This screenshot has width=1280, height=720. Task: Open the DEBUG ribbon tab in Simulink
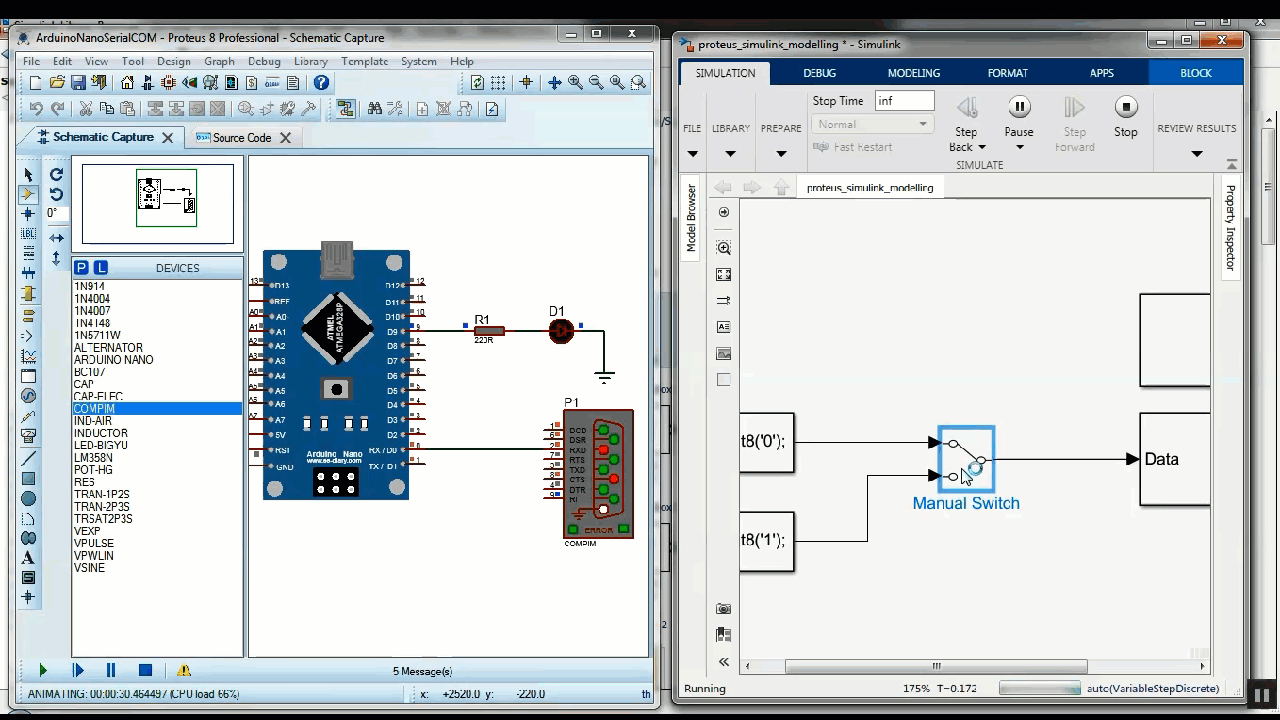point(819,73)
